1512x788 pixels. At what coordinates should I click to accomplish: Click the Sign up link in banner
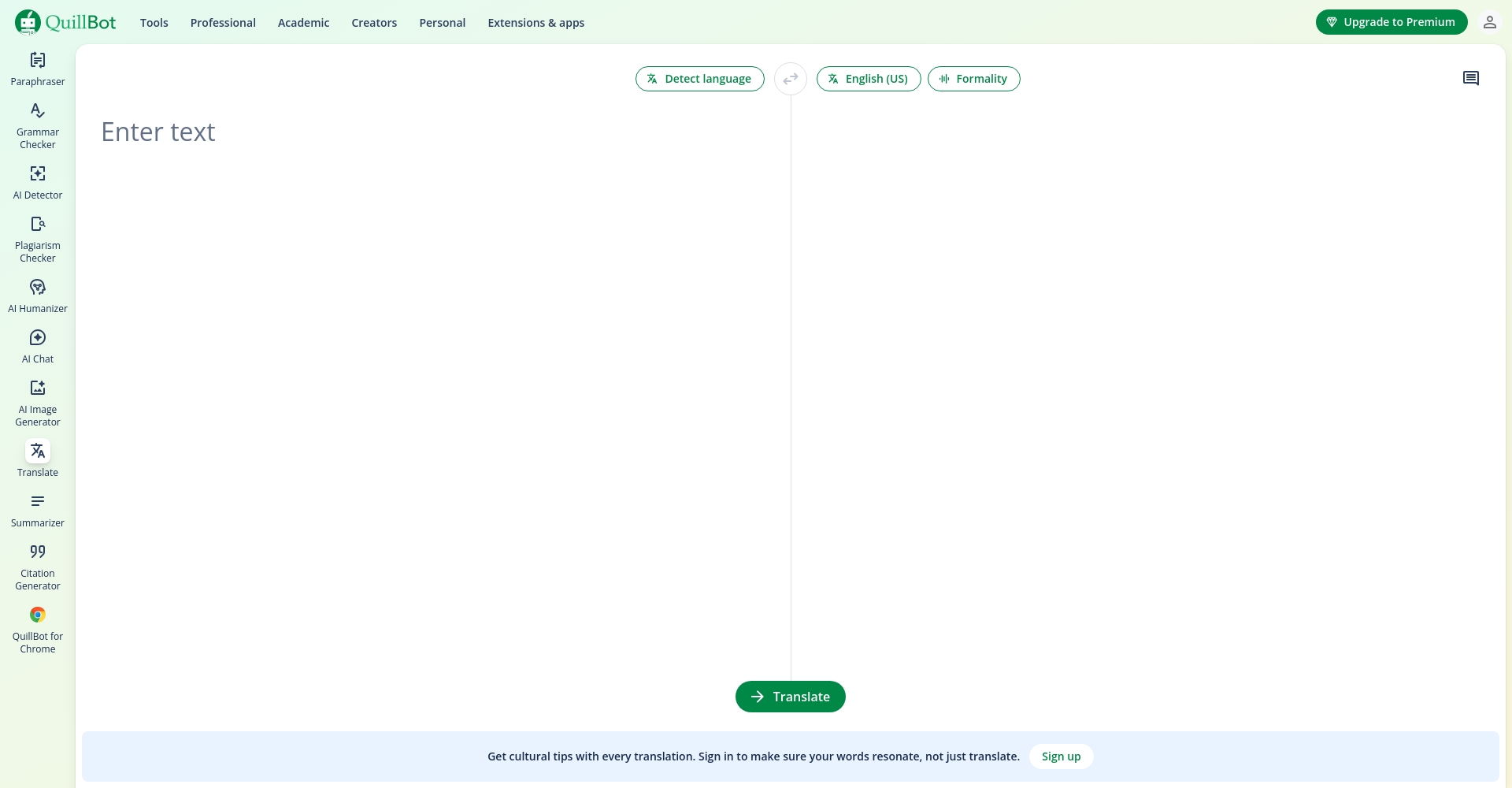(1061, 756)
